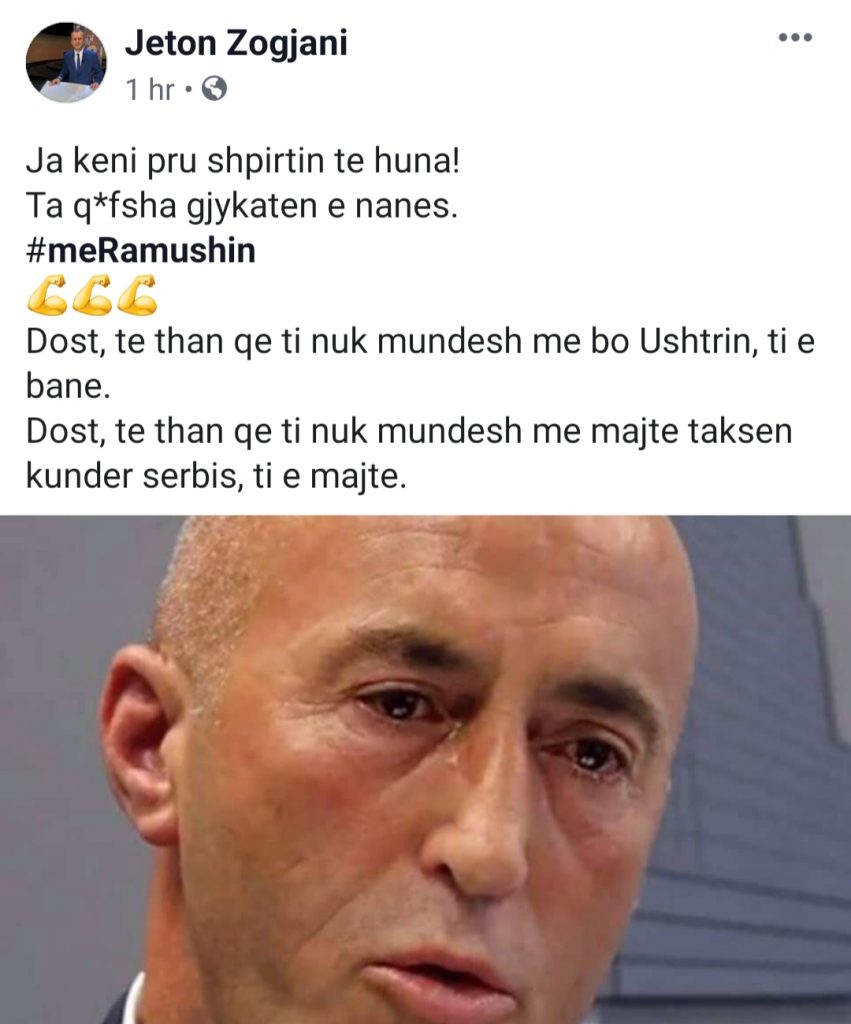Click the word "bane." in the post
The width and height of the screenshot is (851, 1024).
point(68,387)
